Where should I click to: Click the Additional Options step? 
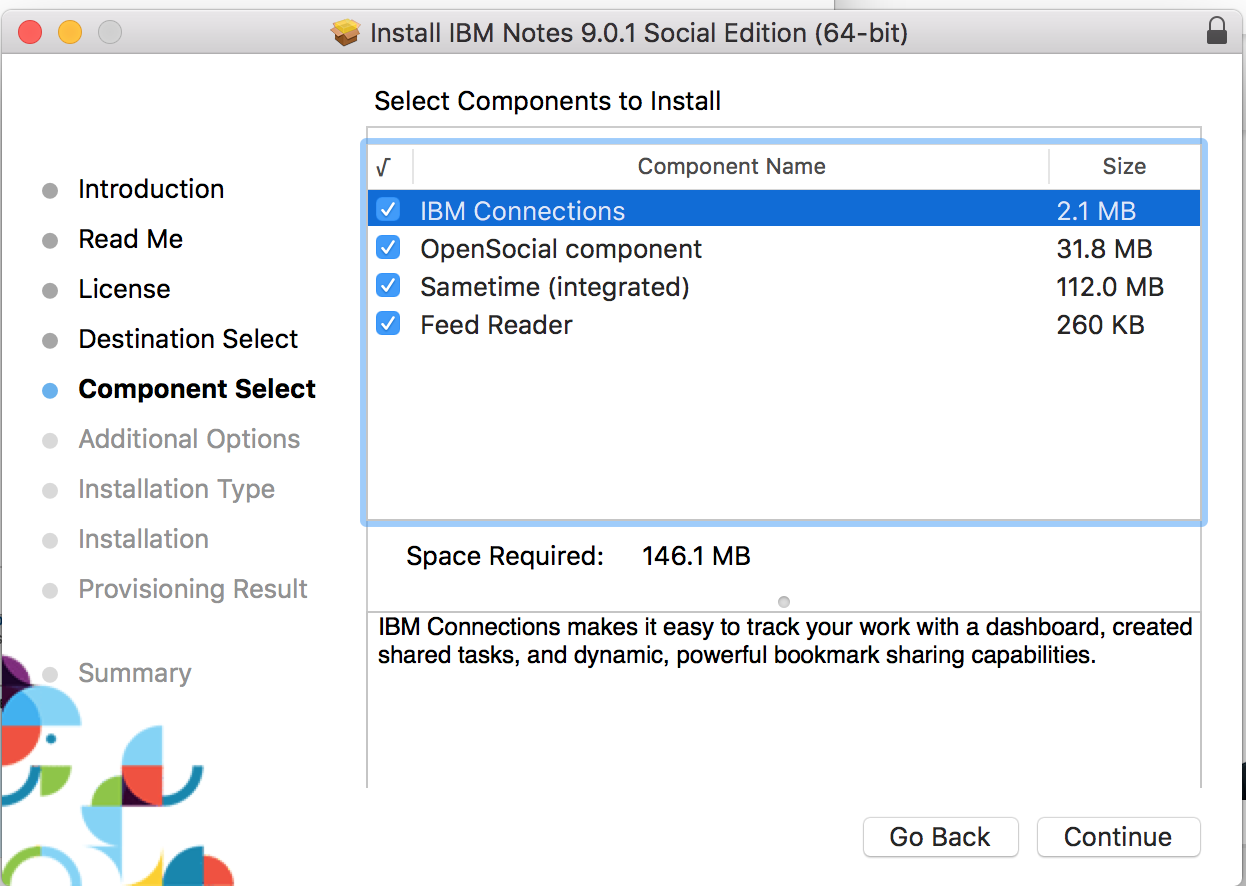(x=189, y=439)
